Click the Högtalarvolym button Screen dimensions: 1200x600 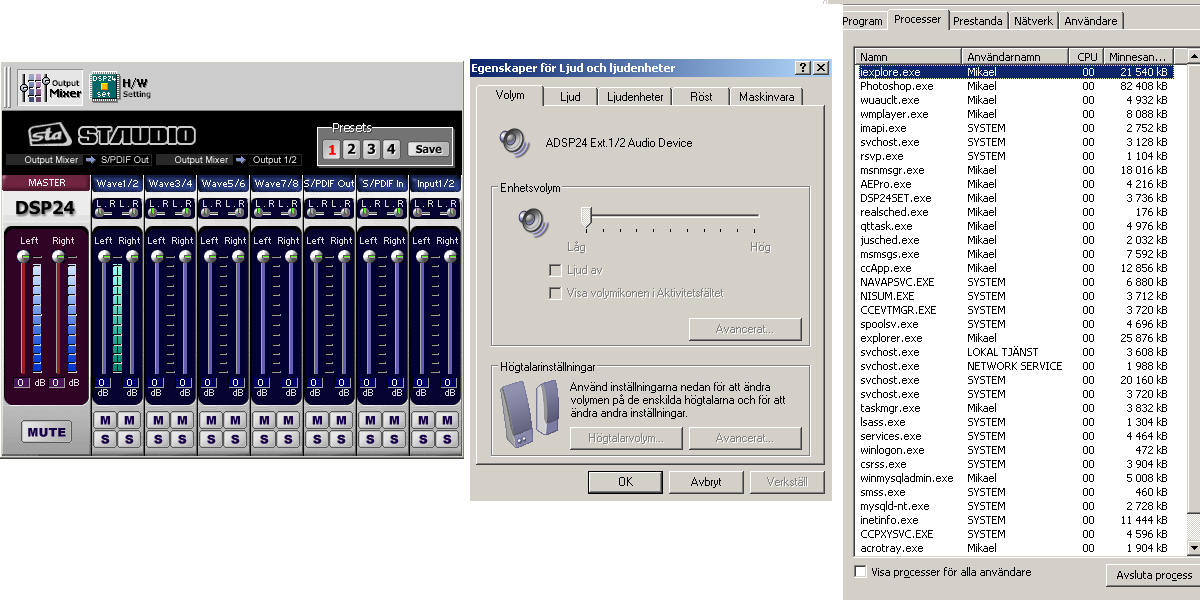point(626,438)
